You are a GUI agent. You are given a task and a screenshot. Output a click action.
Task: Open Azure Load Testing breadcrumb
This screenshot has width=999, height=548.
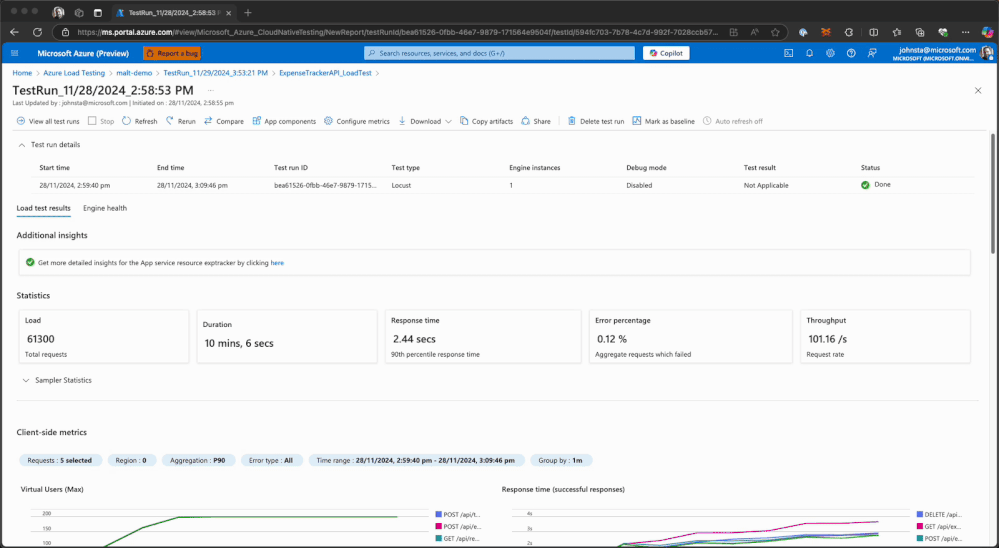click(x=74, y=73)
